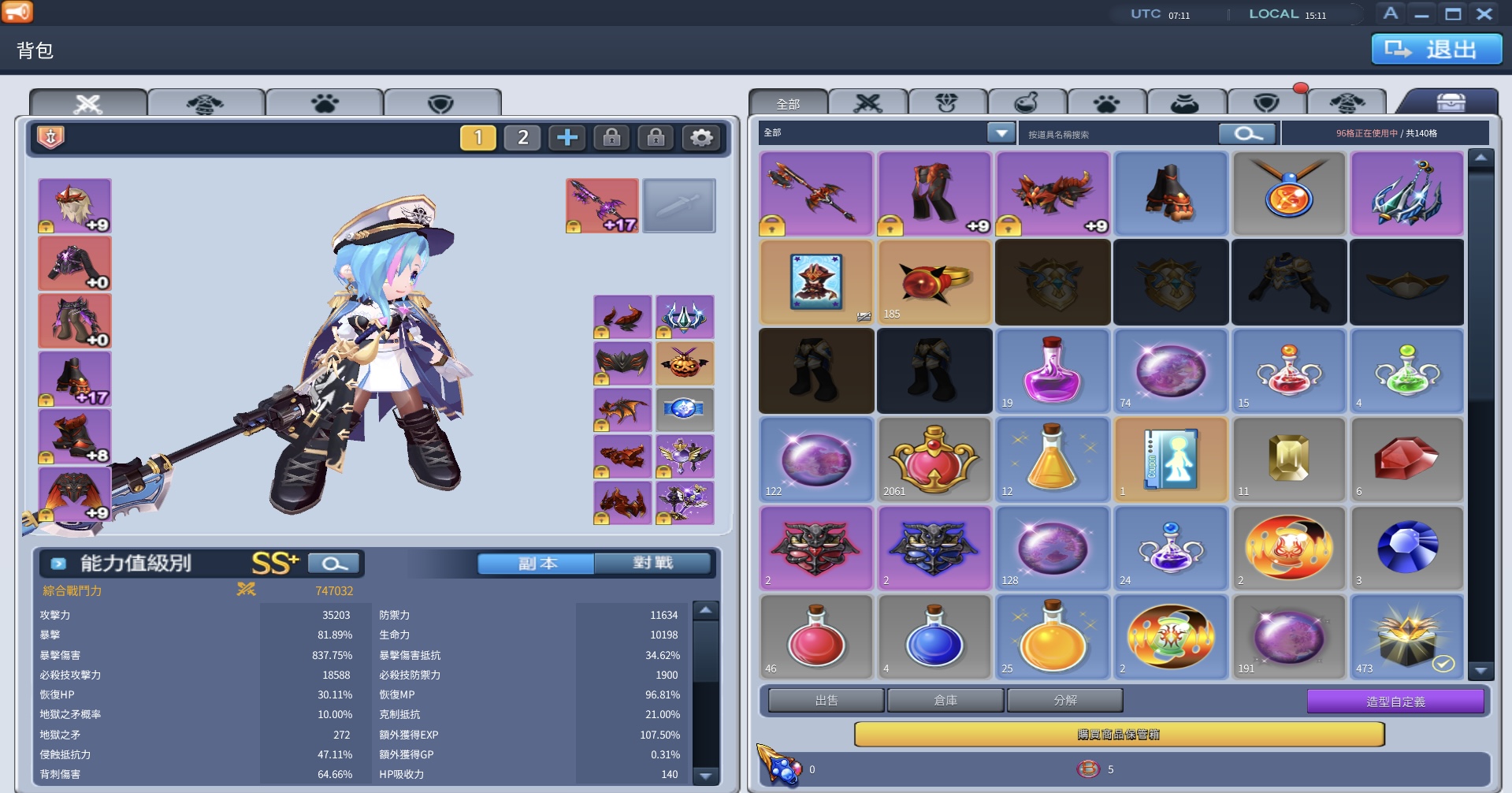The image size is (1512, 793).
Task: Open the 購買商品保管箱 purchased goods box
Action: click(1119, 735)
